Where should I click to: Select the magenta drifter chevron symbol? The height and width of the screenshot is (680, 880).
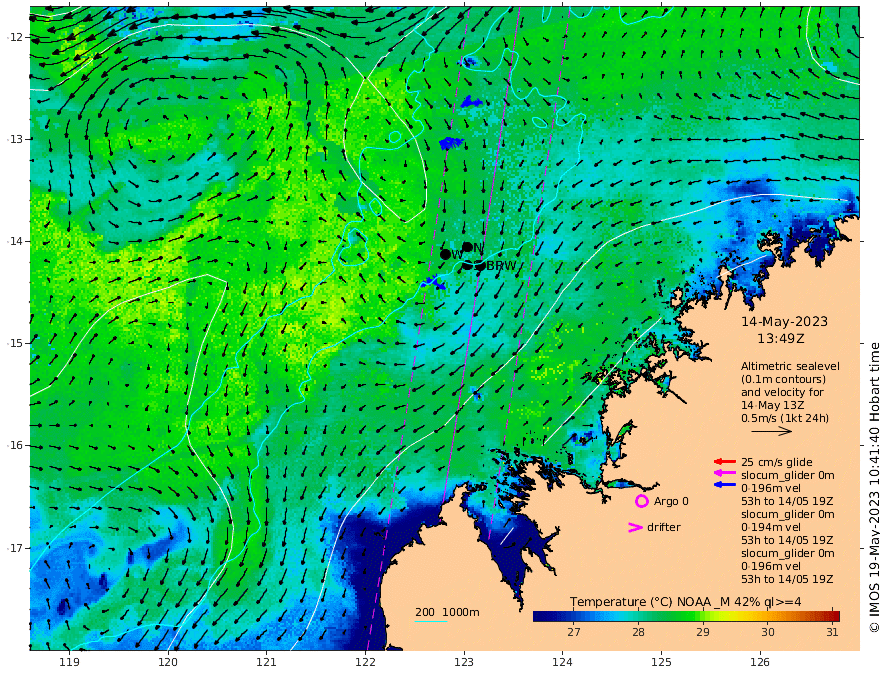coord(635,527)
